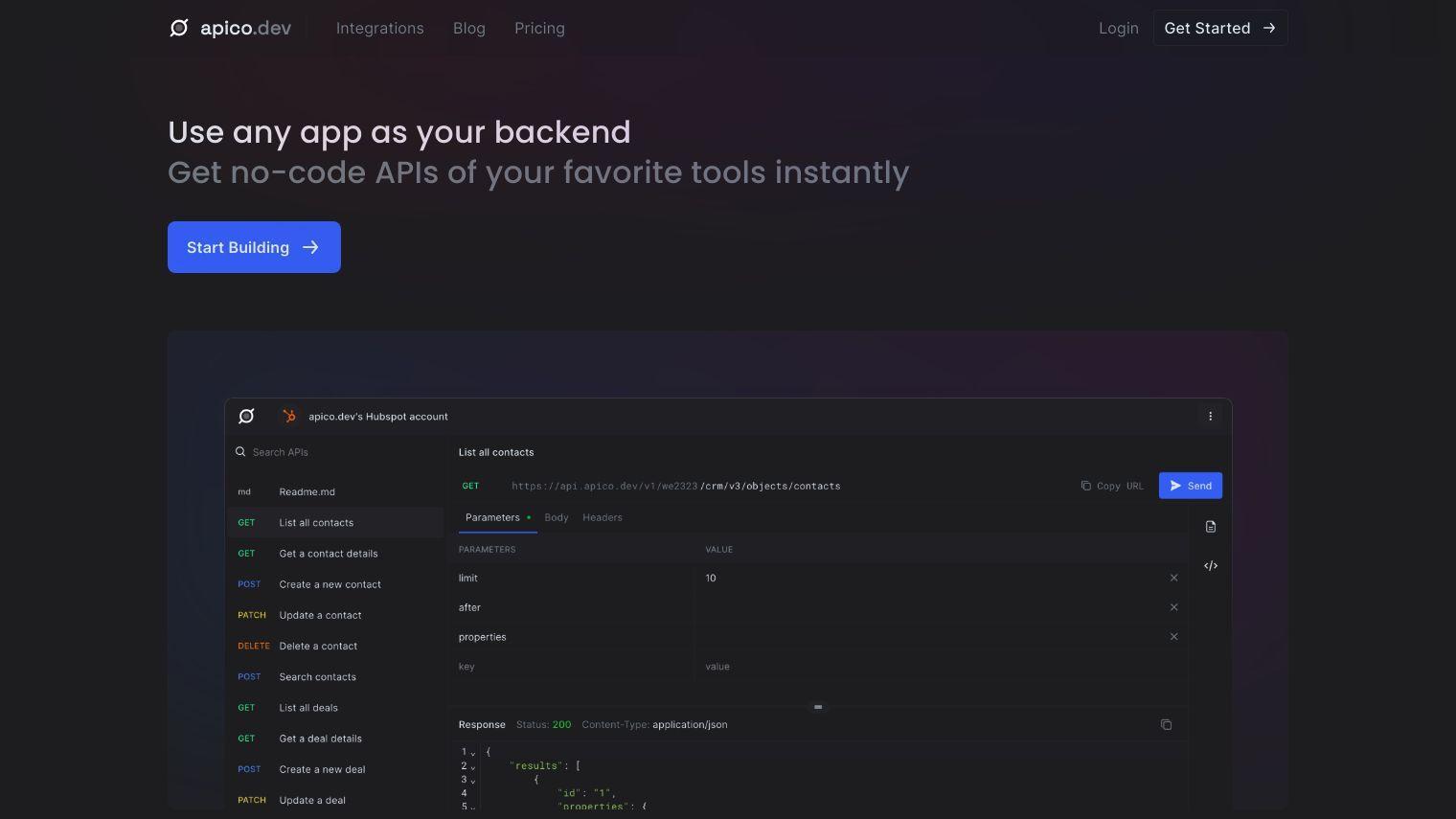Select Search contacts endpoint

[335, 676]
